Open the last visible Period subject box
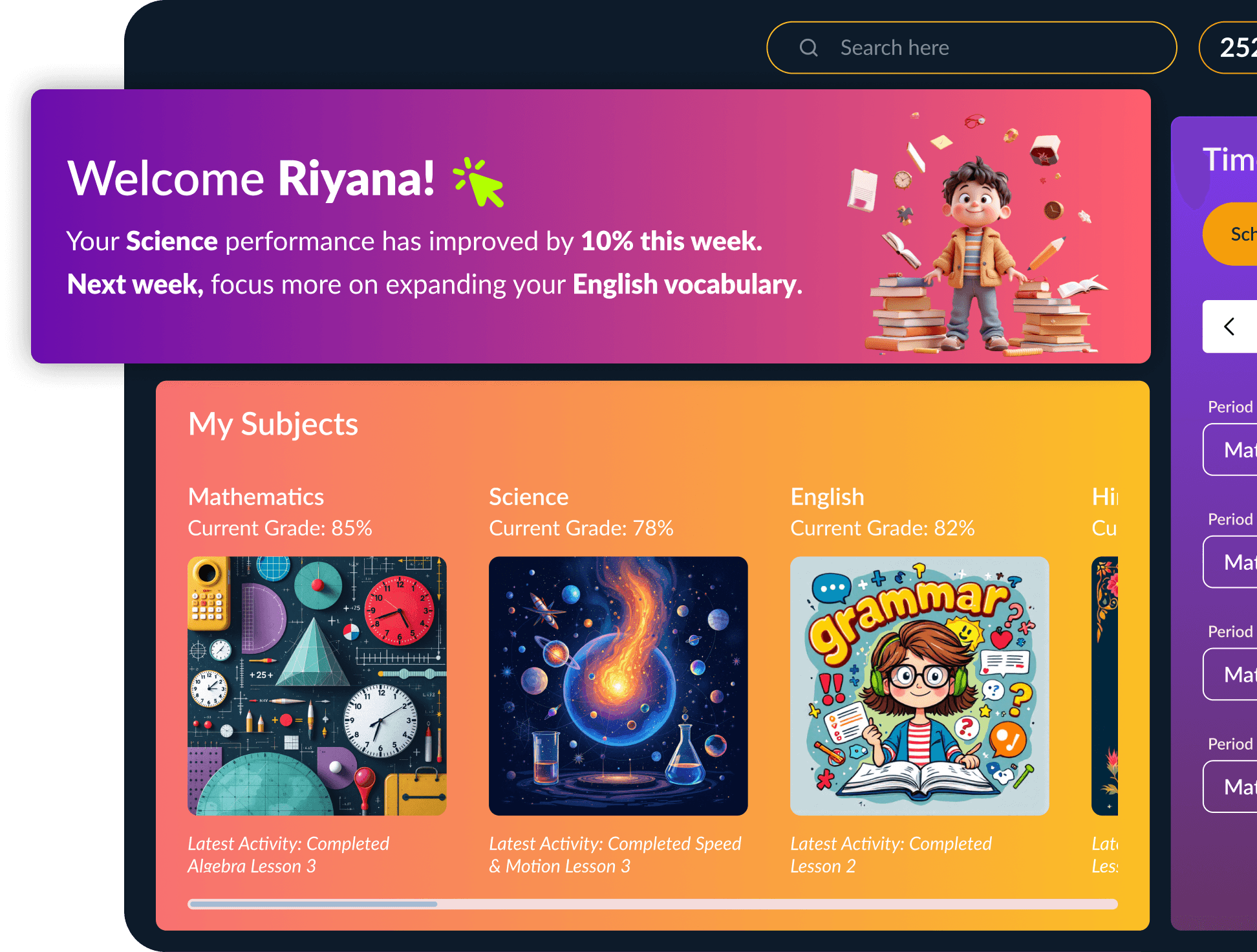The width and height of the screenshot is (1257, 952). tap(1230, 786)
